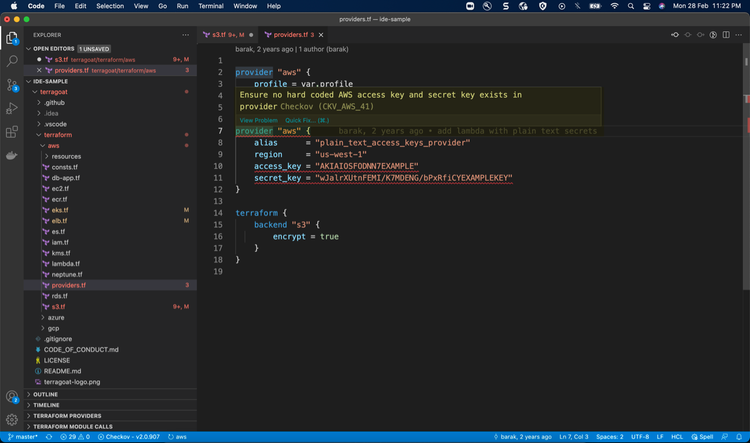Switch to the s3.tf editor tab
Viewport: 750px width, 443px height.
click(217, 34)
